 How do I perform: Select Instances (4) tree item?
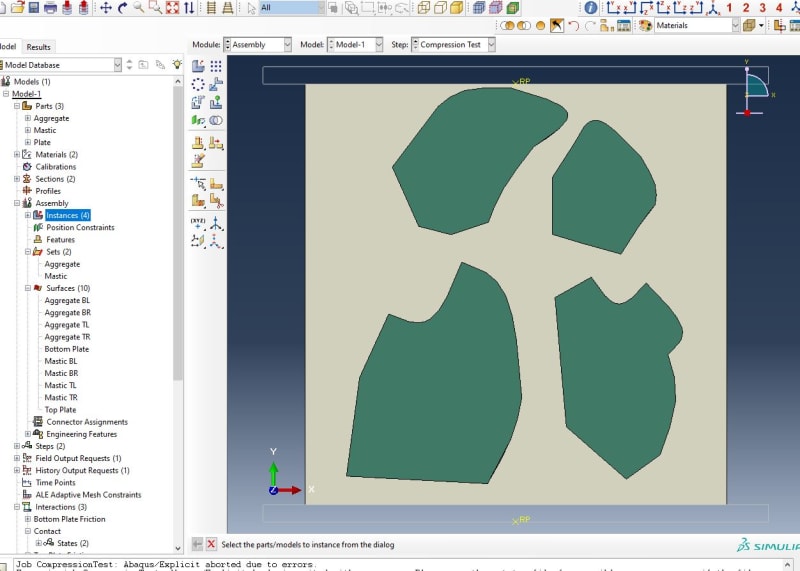point(68,215)
